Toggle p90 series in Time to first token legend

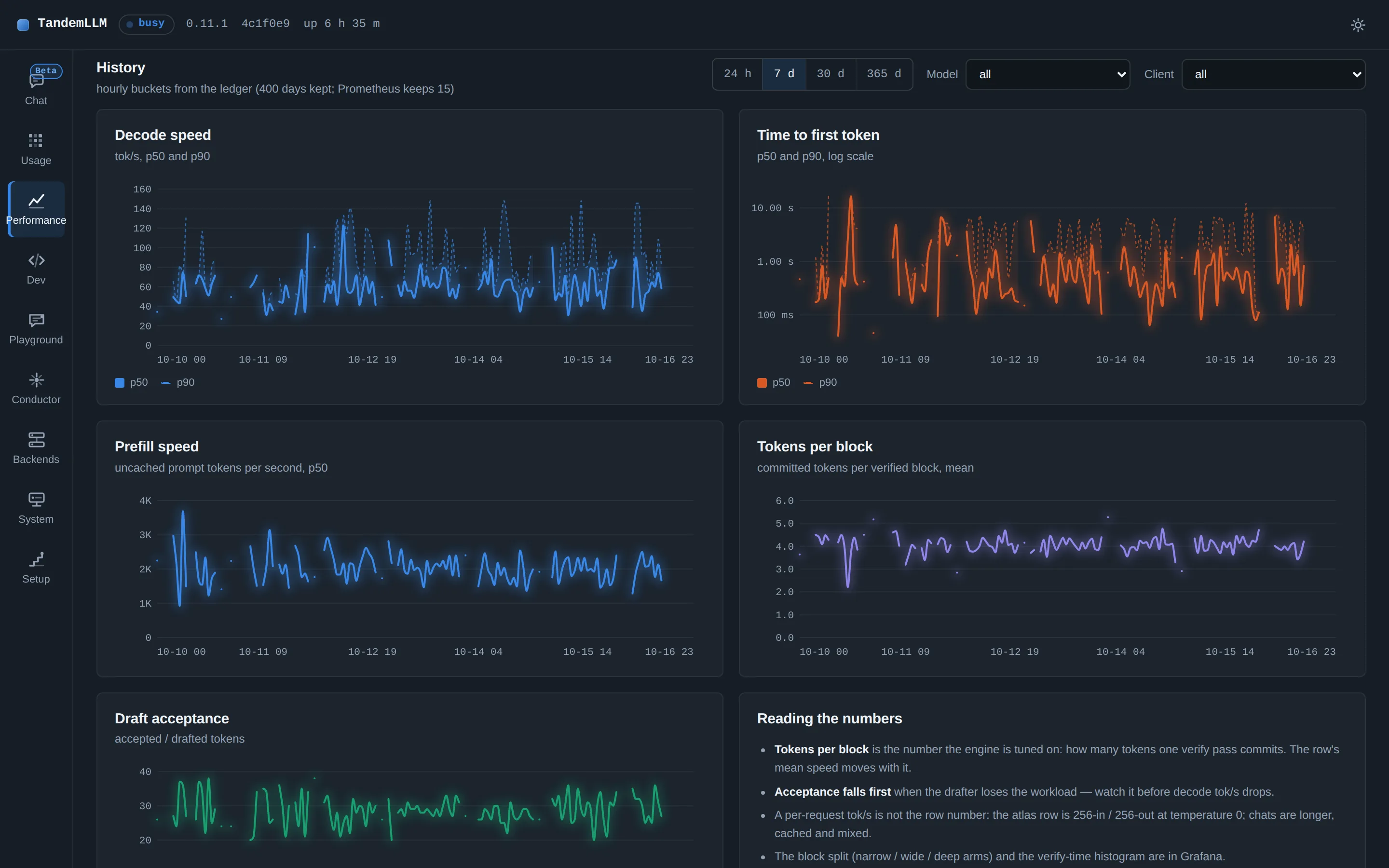pos(820,382)
